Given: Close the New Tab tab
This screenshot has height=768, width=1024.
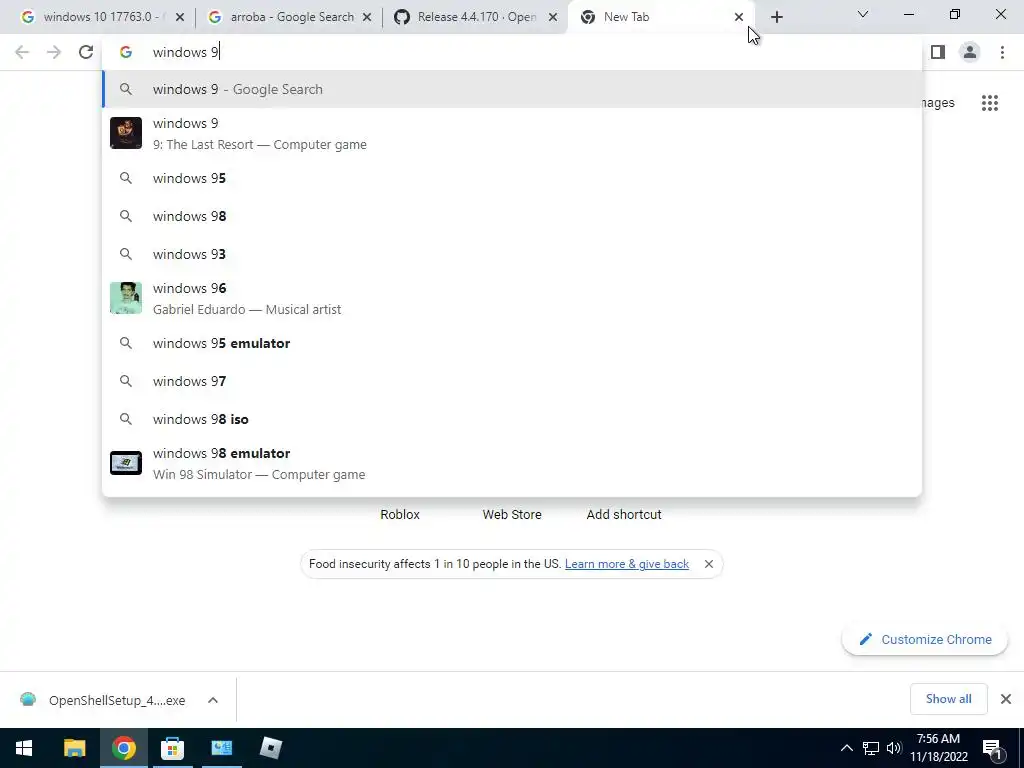Looking at the screenshot, I should pos(739,17).
